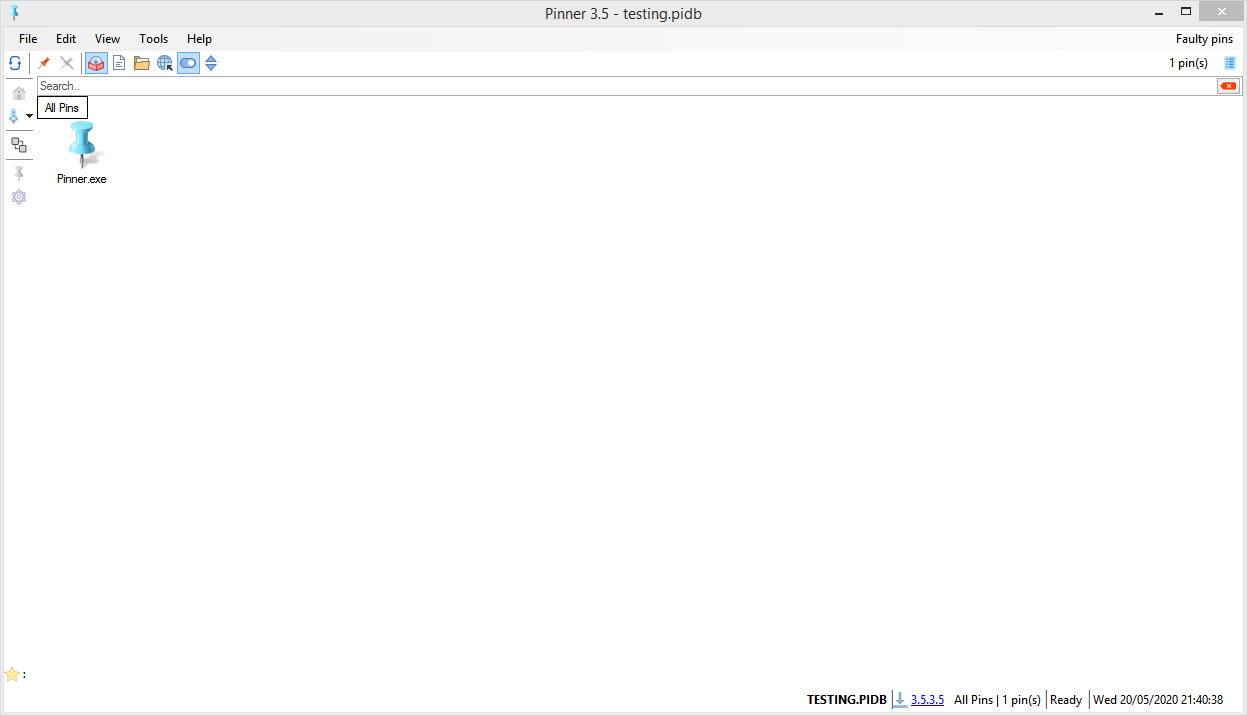Screen dimensions: 1247x716
Task: Open the File menu
Action: [28, 39]
